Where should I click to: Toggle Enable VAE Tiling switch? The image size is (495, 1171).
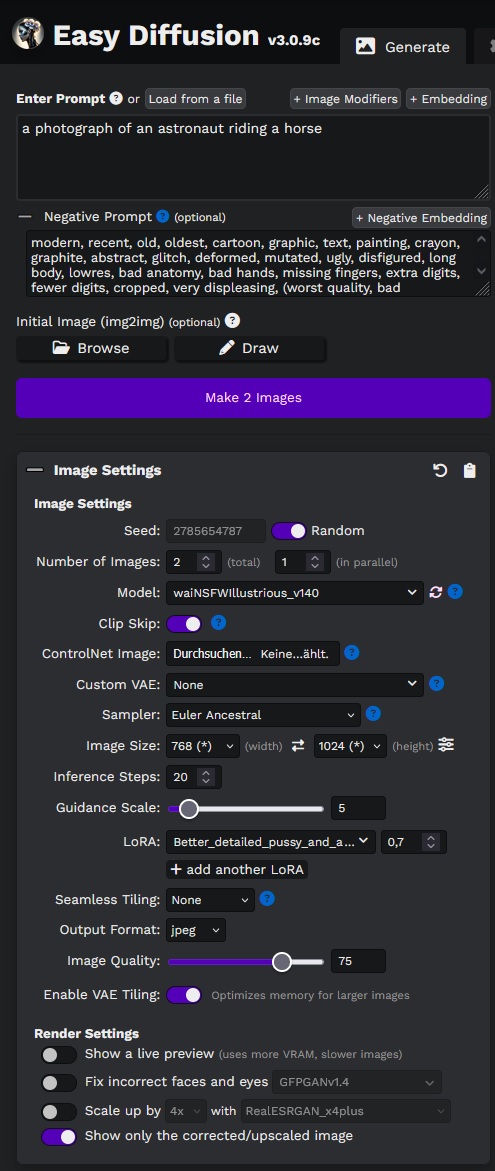point(184,995)
